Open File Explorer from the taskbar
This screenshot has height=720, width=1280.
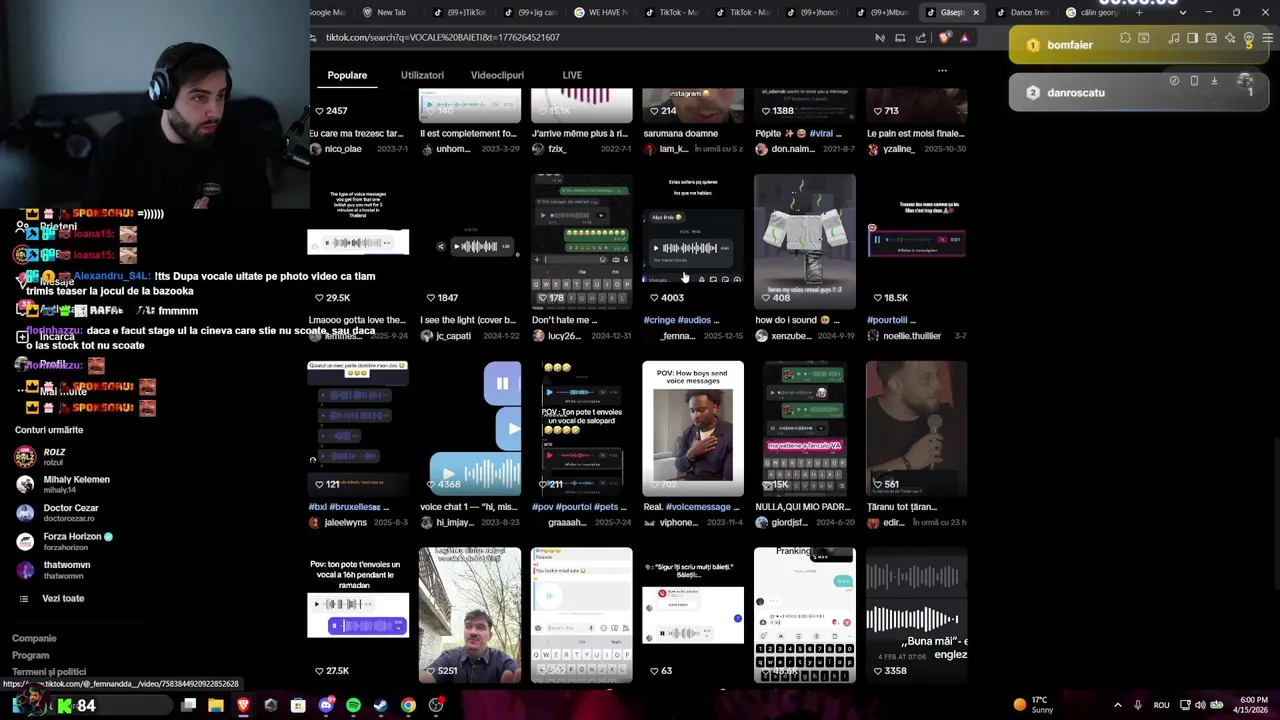click(x=216, y=705)
